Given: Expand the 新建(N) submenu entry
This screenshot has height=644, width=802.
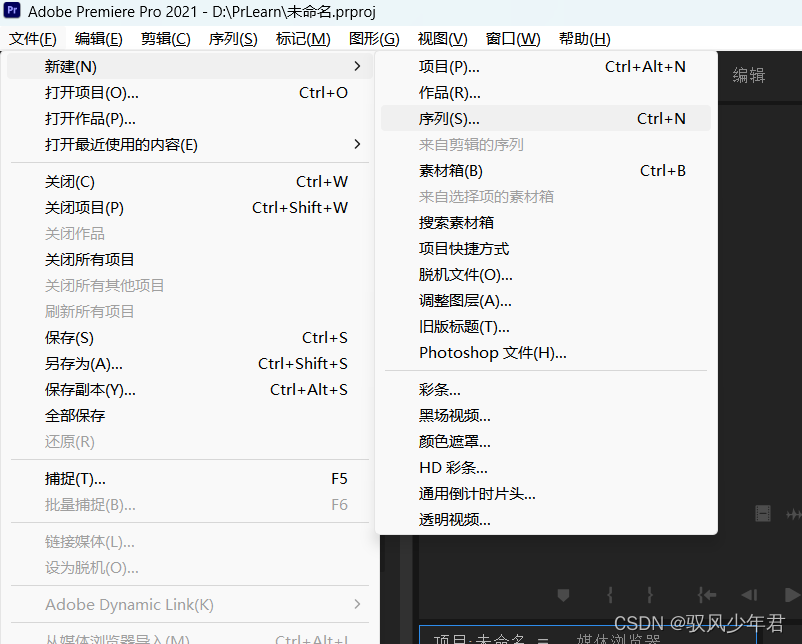Looking at the screenshot, I should (x=190, y=66).
